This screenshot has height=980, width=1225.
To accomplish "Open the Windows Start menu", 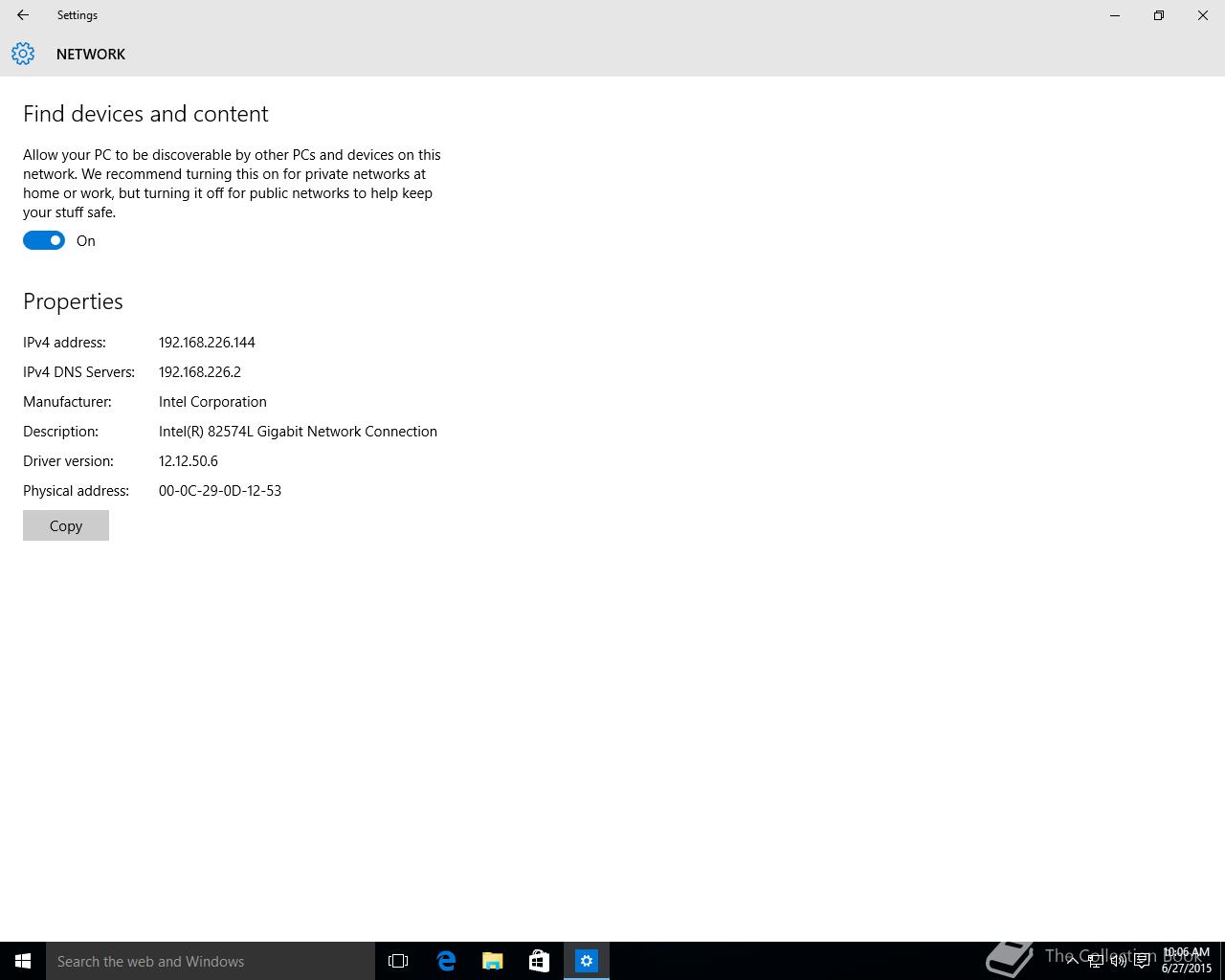I will 23,961.
